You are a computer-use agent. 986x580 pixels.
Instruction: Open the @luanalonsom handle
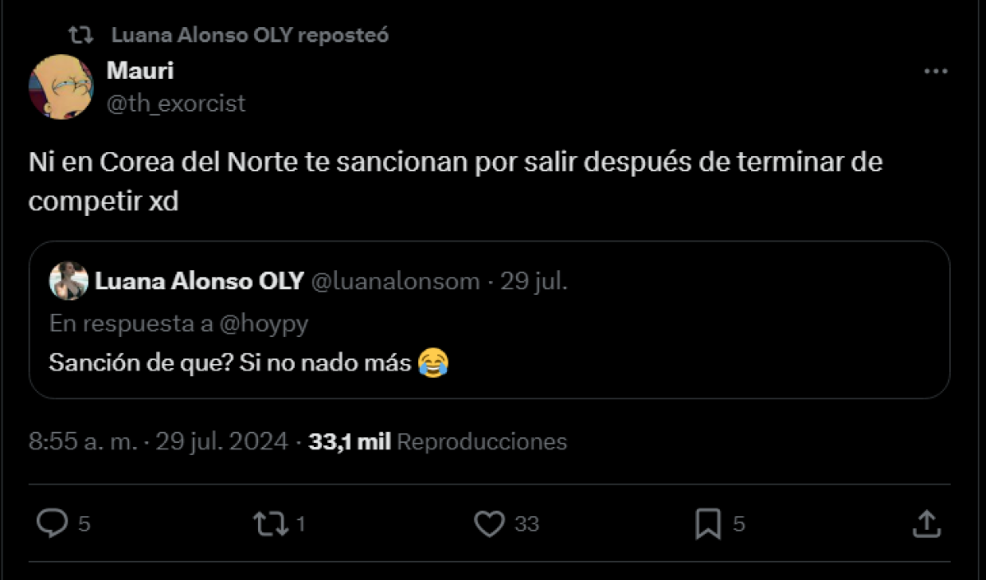[396, 282]
